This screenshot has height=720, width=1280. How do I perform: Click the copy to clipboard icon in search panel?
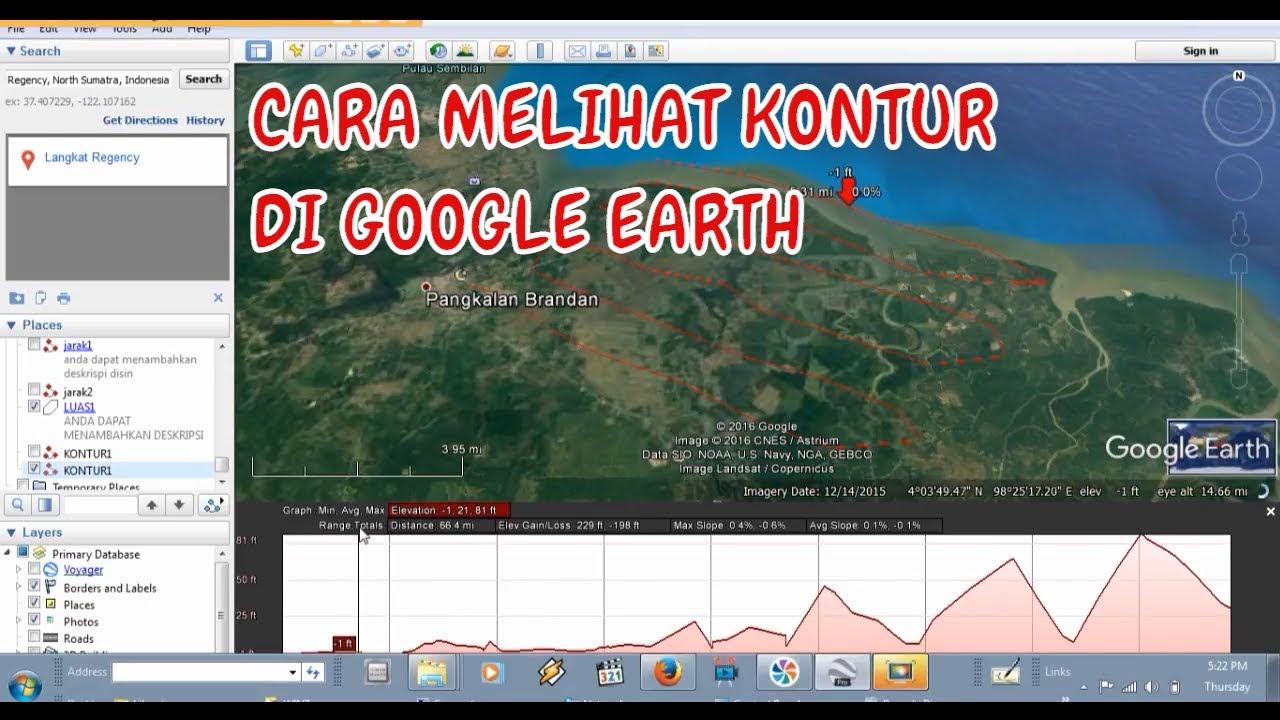click(41, 298)
